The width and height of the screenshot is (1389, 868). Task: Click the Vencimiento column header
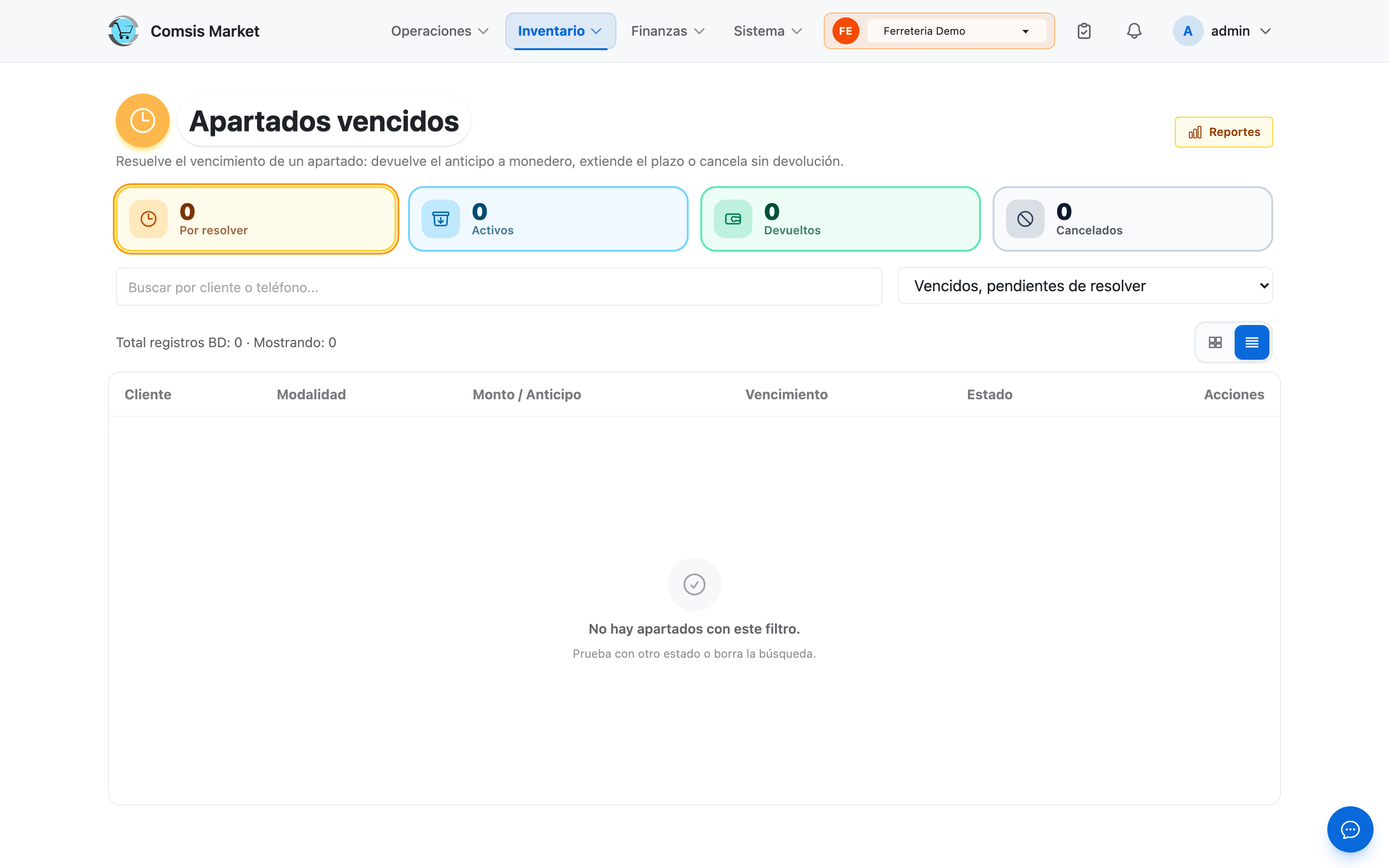coord(786,394)
